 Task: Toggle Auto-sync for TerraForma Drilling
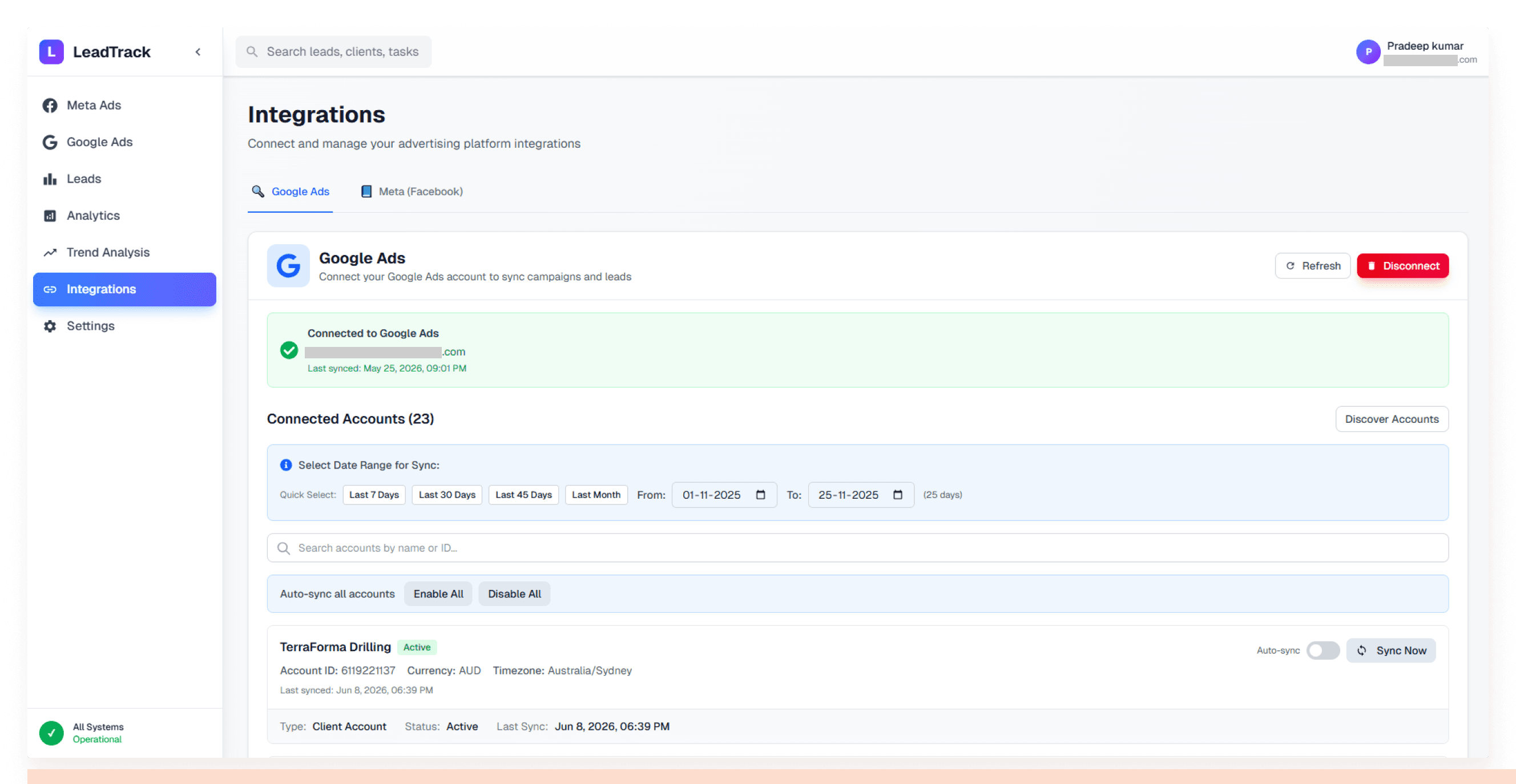click(1323, 651)
